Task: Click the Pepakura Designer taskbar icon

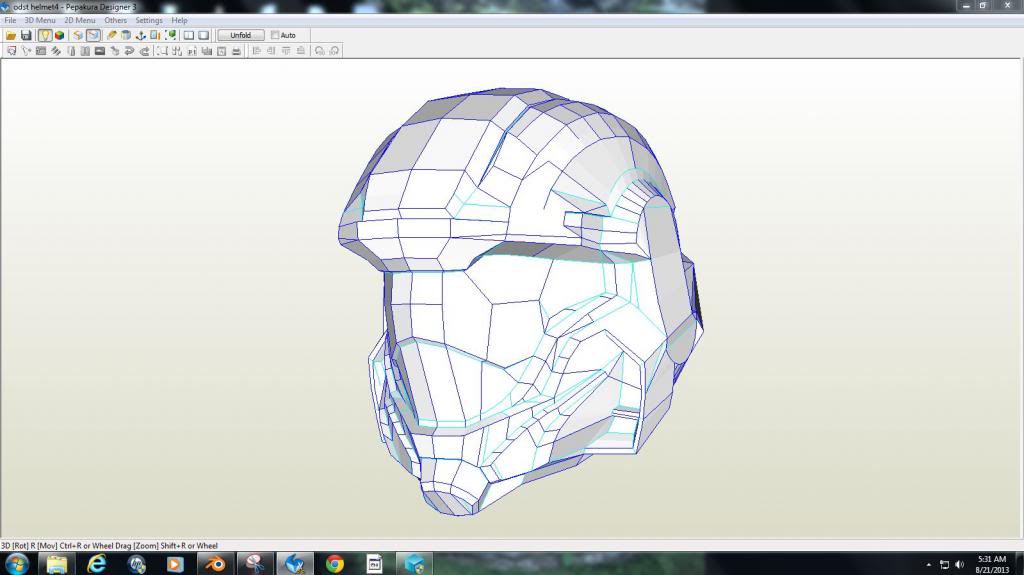Action: (295, 564)
